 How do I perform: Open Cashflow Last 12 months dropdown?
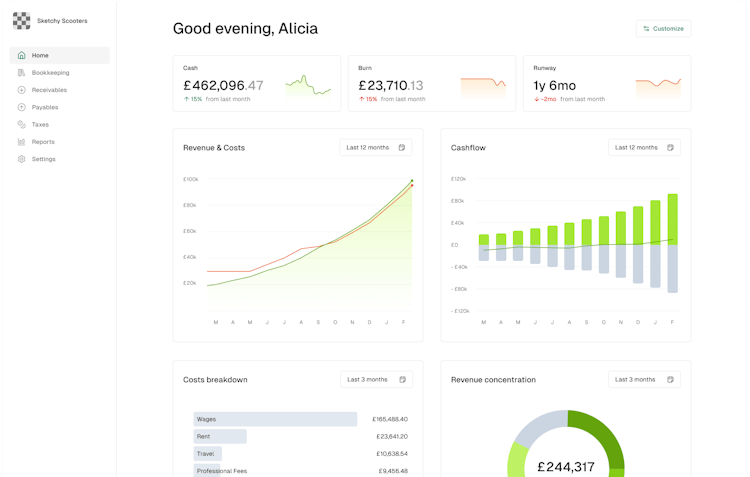pos(643,148)
